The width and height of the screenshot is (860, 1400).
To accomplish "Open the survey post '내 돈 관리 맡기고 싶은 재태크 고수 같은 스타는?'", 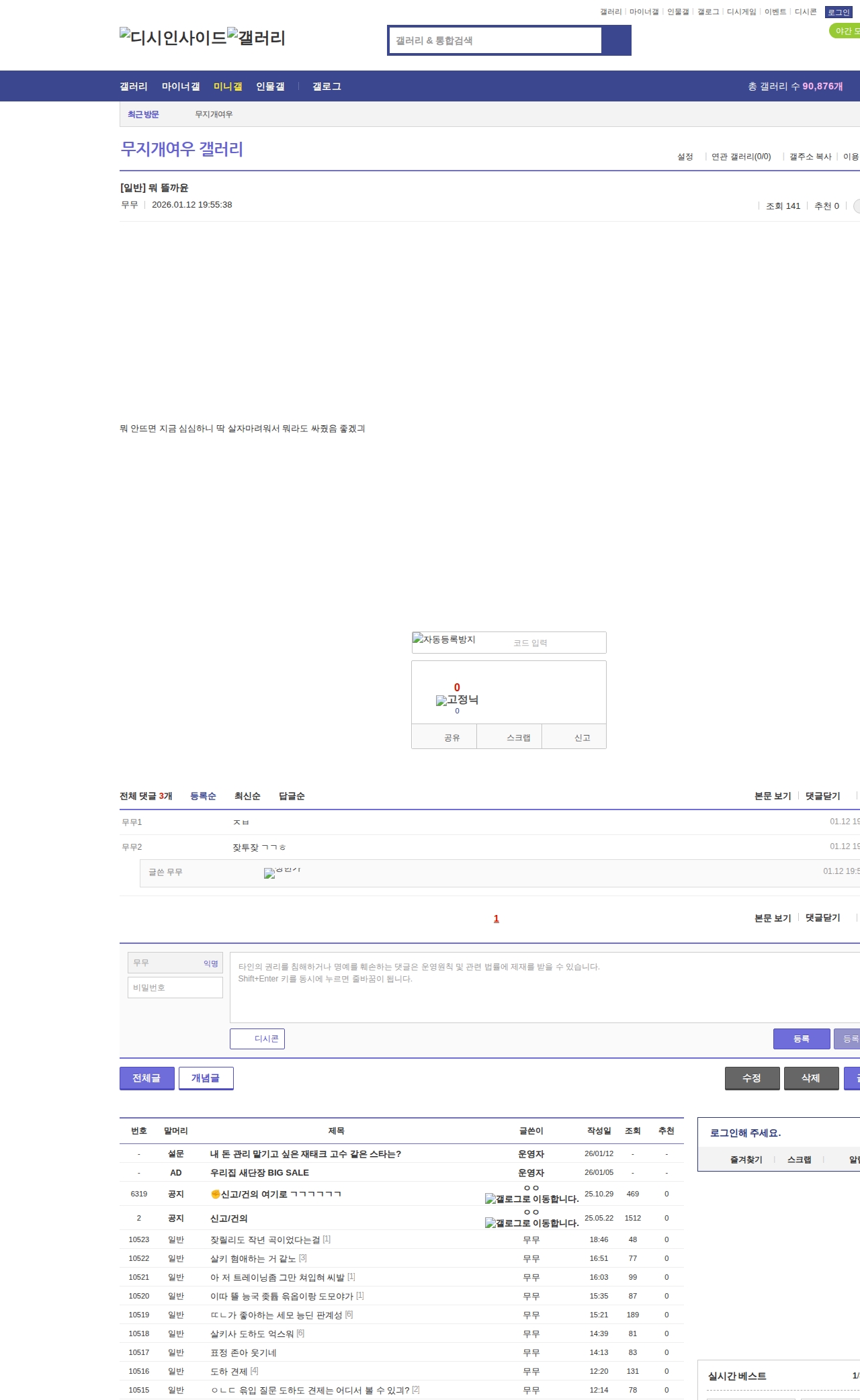I will pyautogui.click(x=305, y=1154).
